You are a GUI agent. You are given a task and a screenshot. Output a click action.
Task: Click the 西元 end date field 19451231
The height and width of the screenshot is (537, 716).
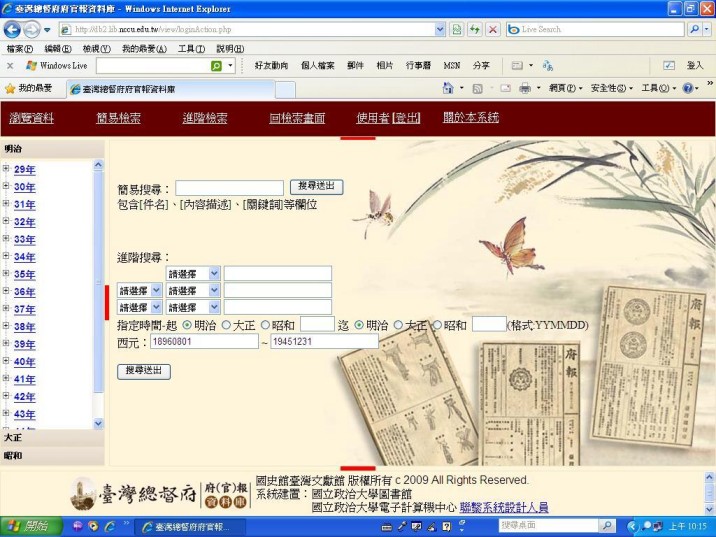point(324,341)
